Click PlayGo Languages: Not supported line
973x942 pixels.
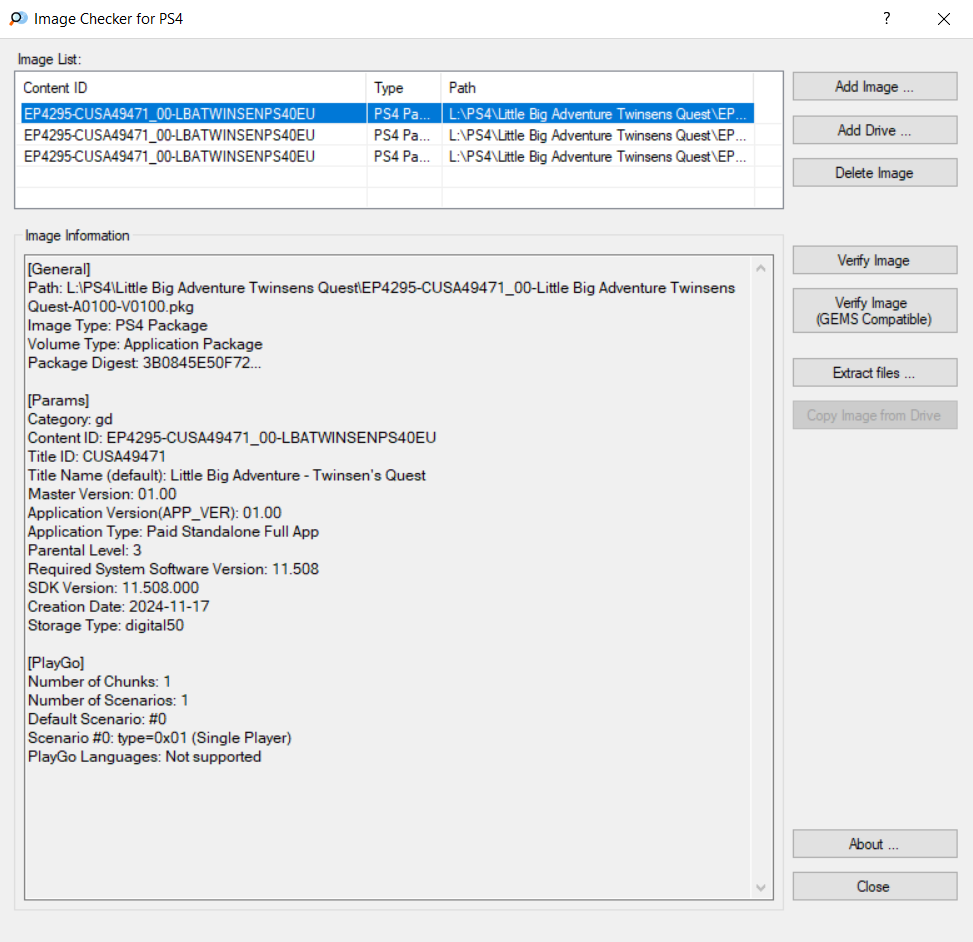[x=145, y=756]
